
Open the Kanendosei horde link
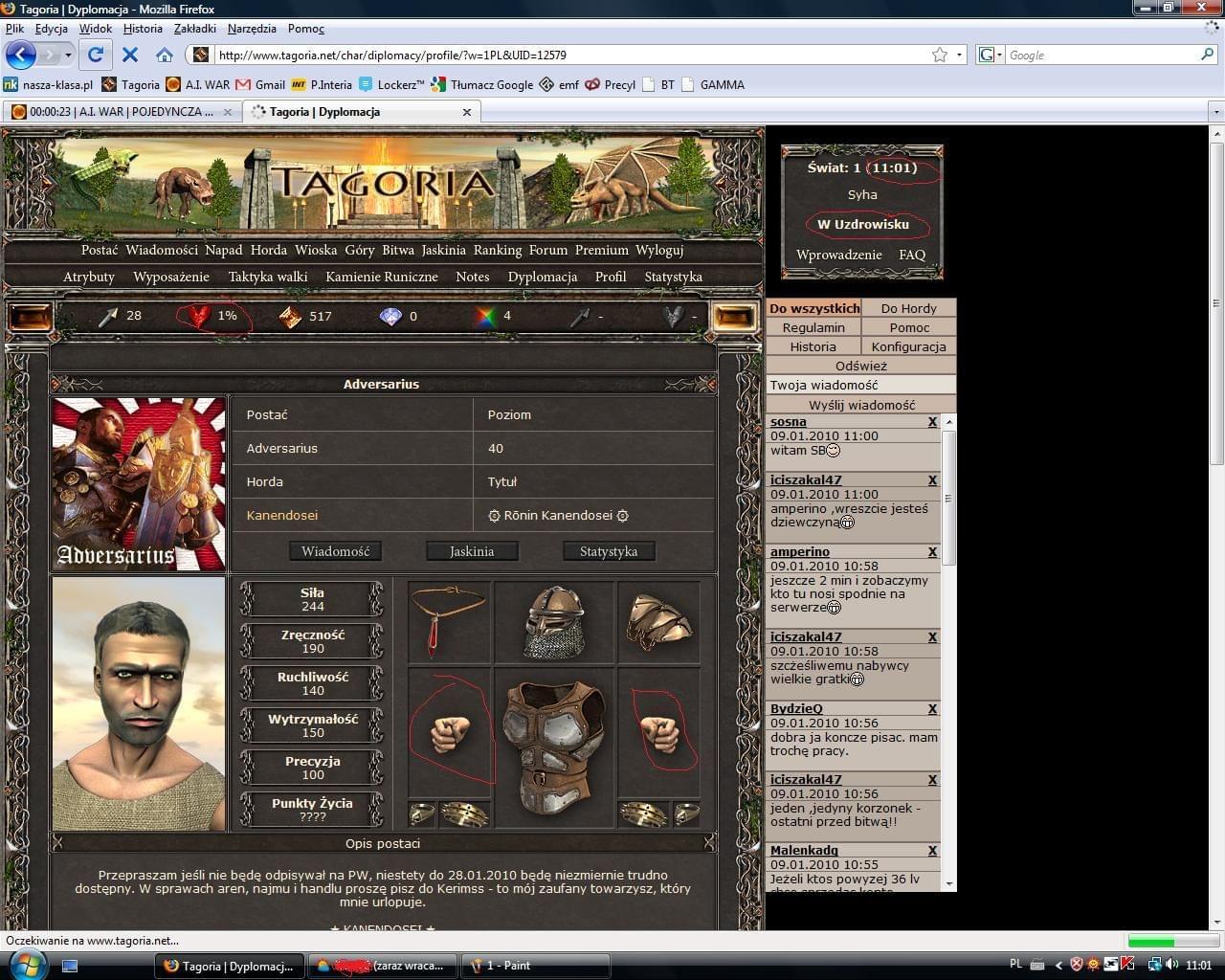[281, 515]
